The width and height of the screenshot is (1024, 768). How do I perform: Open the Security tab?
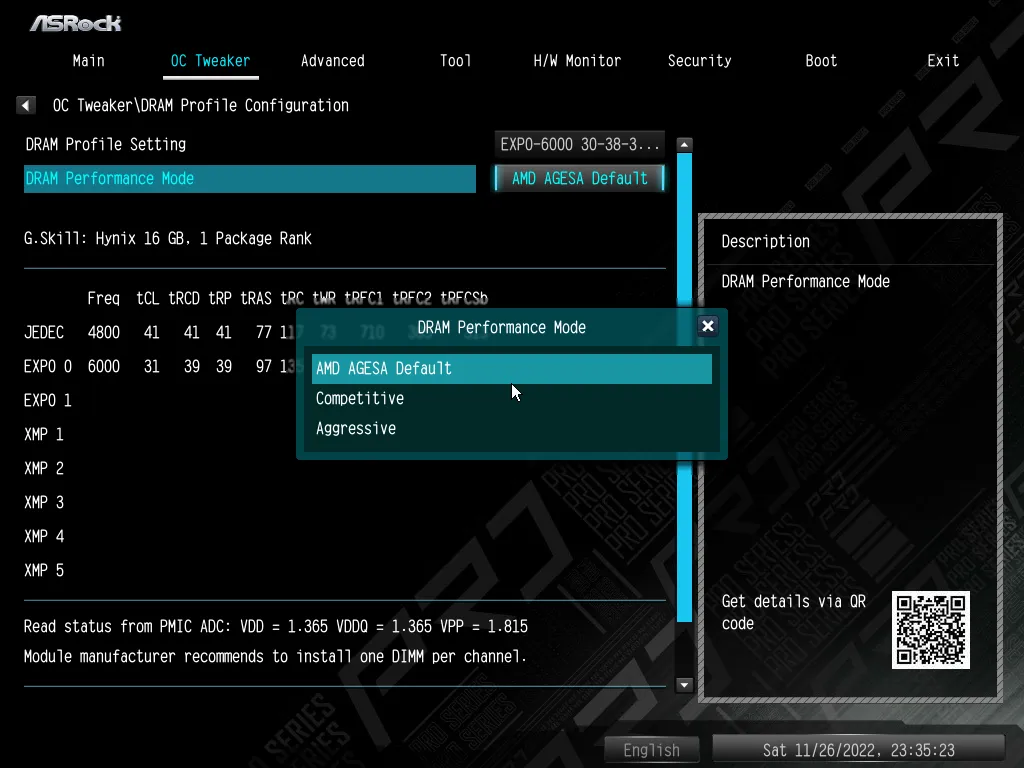(699, 61)
